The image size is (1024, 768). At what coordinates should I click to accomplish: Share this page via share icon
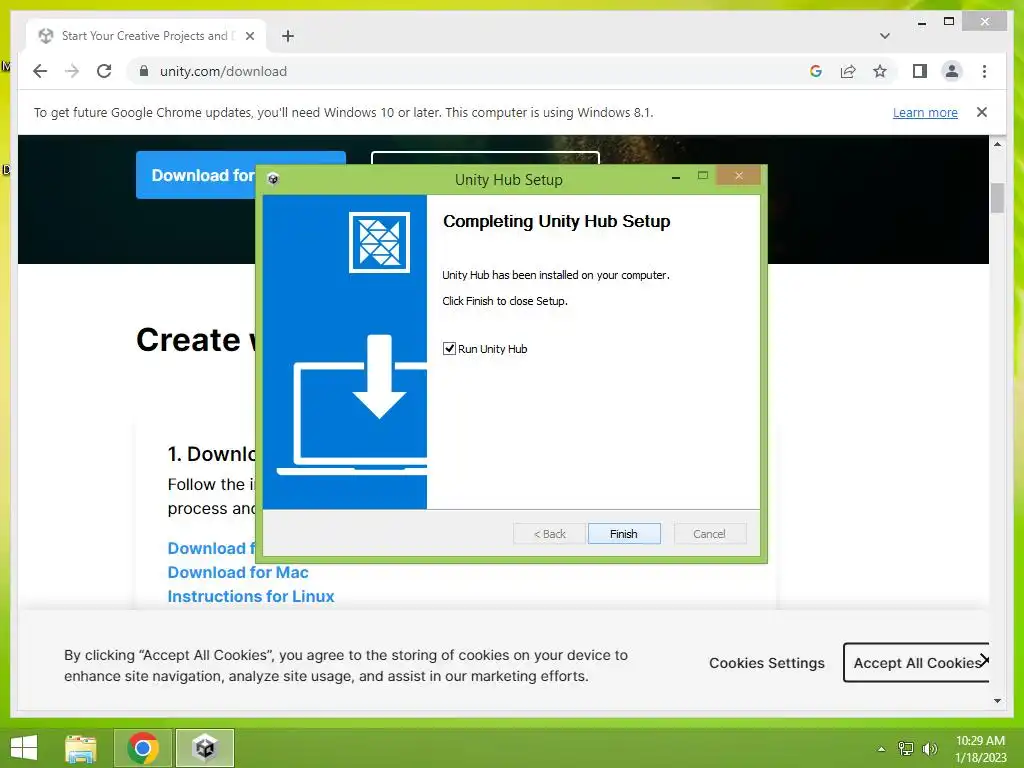coord(848,71)
